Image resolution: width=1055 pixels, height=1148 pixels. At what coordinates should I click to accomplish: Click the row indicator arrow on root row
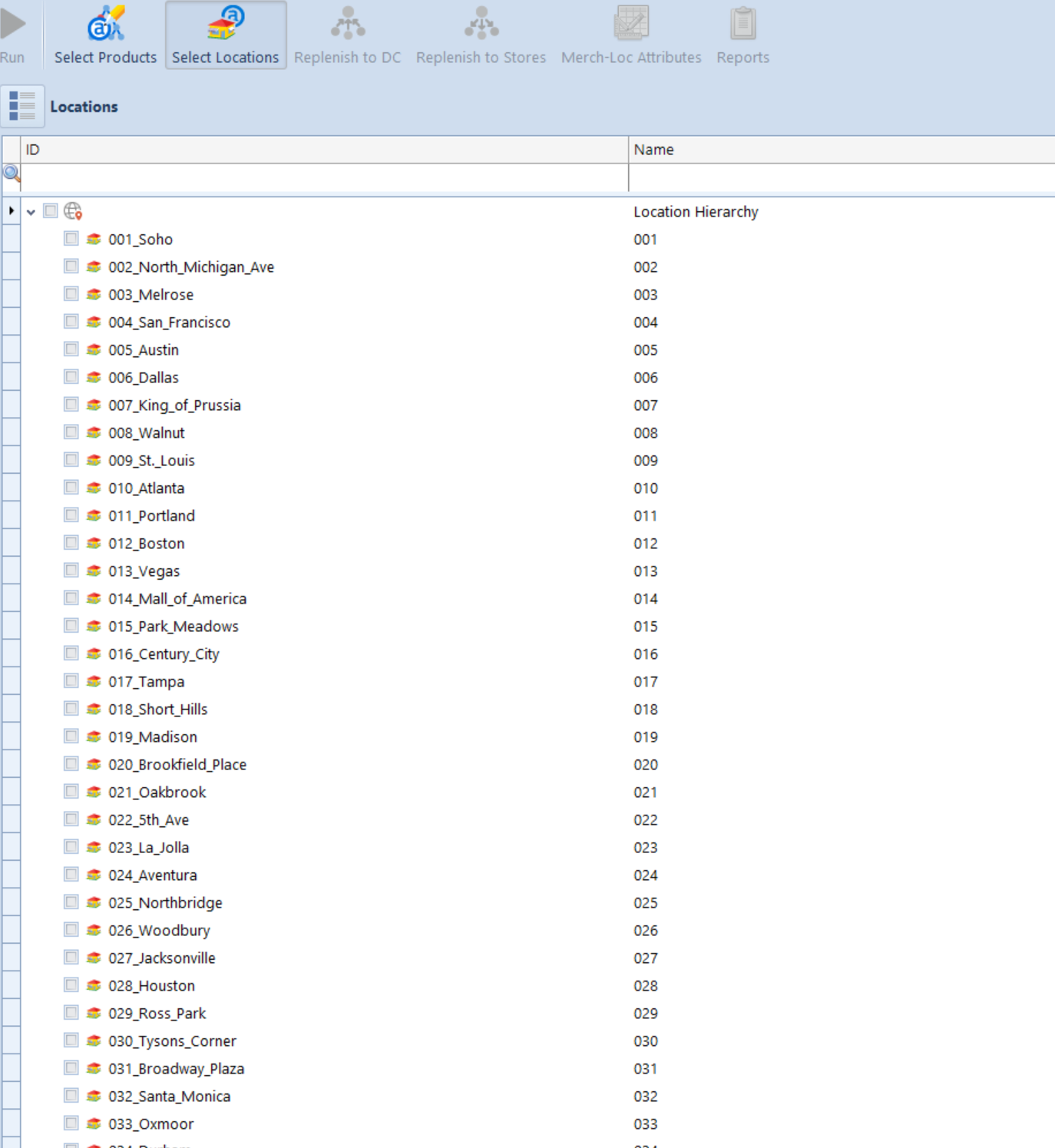click(x=12, y=211)
